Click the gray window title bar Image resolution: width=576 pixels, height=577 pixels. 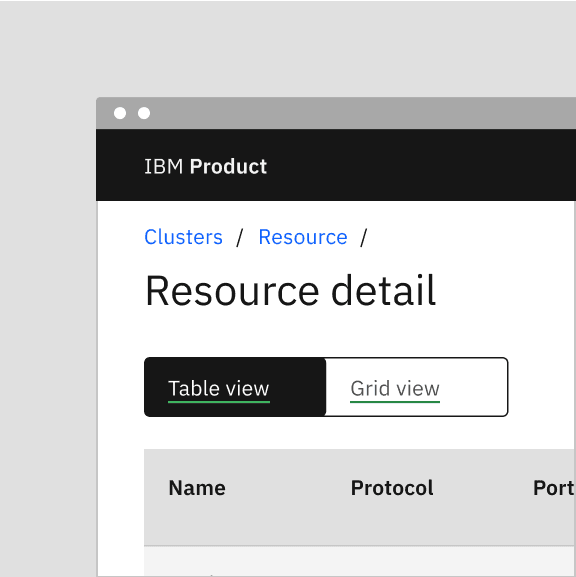click(361, 113)
